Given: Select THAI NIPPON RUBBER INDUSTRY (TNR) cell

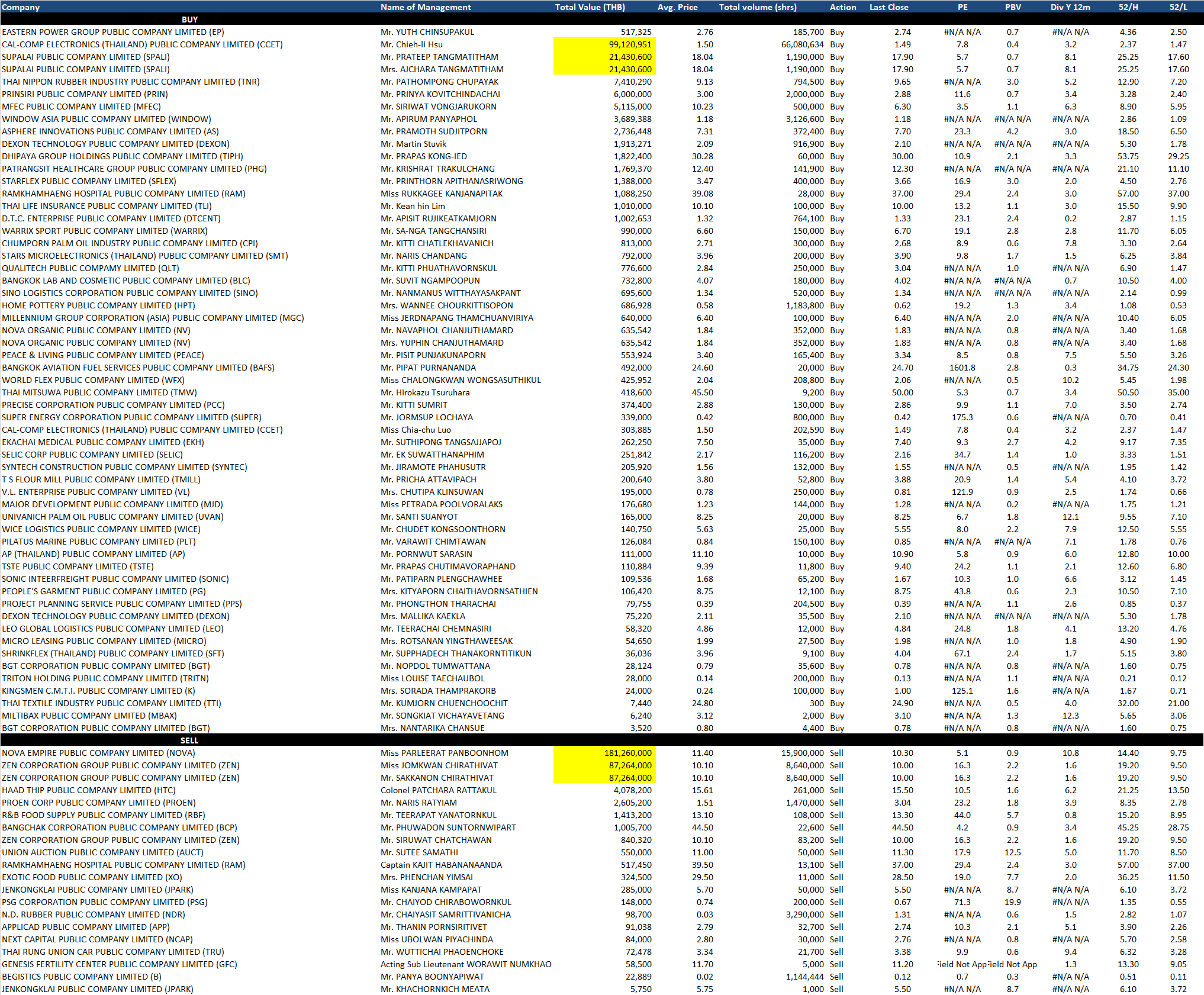Looking at the screenshot, I should (131, 82).
